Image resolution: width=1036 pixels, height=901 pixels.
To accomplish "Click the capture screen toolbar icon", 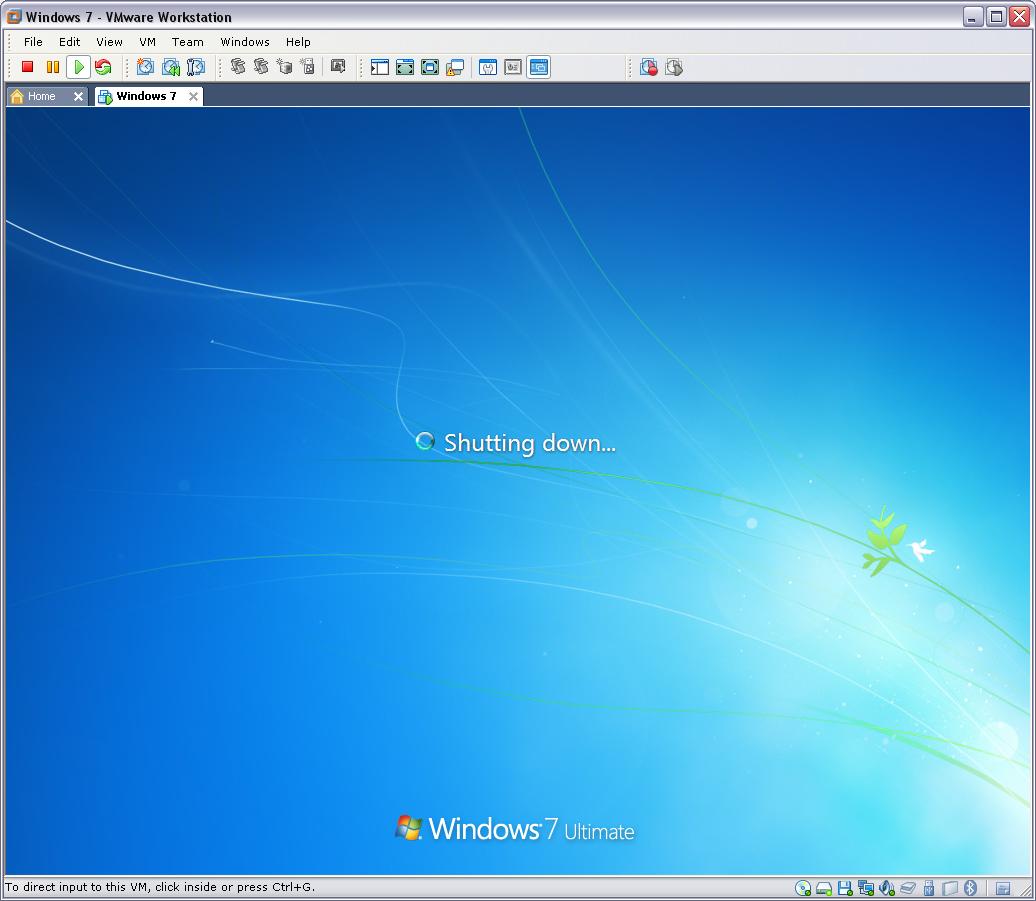I will click(338, 66).
